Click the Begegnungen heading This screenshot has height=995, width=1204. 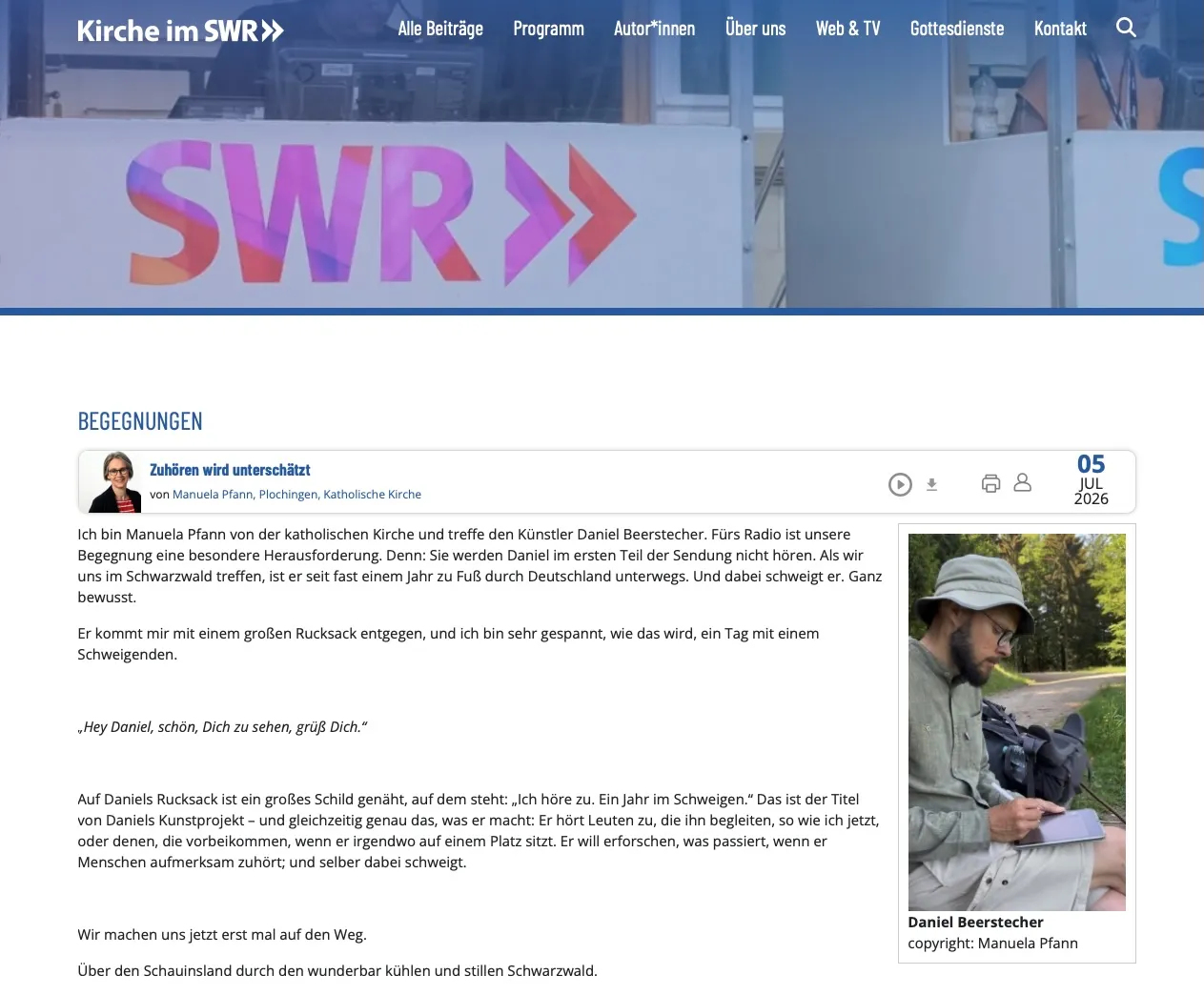[x=140, y=420]
